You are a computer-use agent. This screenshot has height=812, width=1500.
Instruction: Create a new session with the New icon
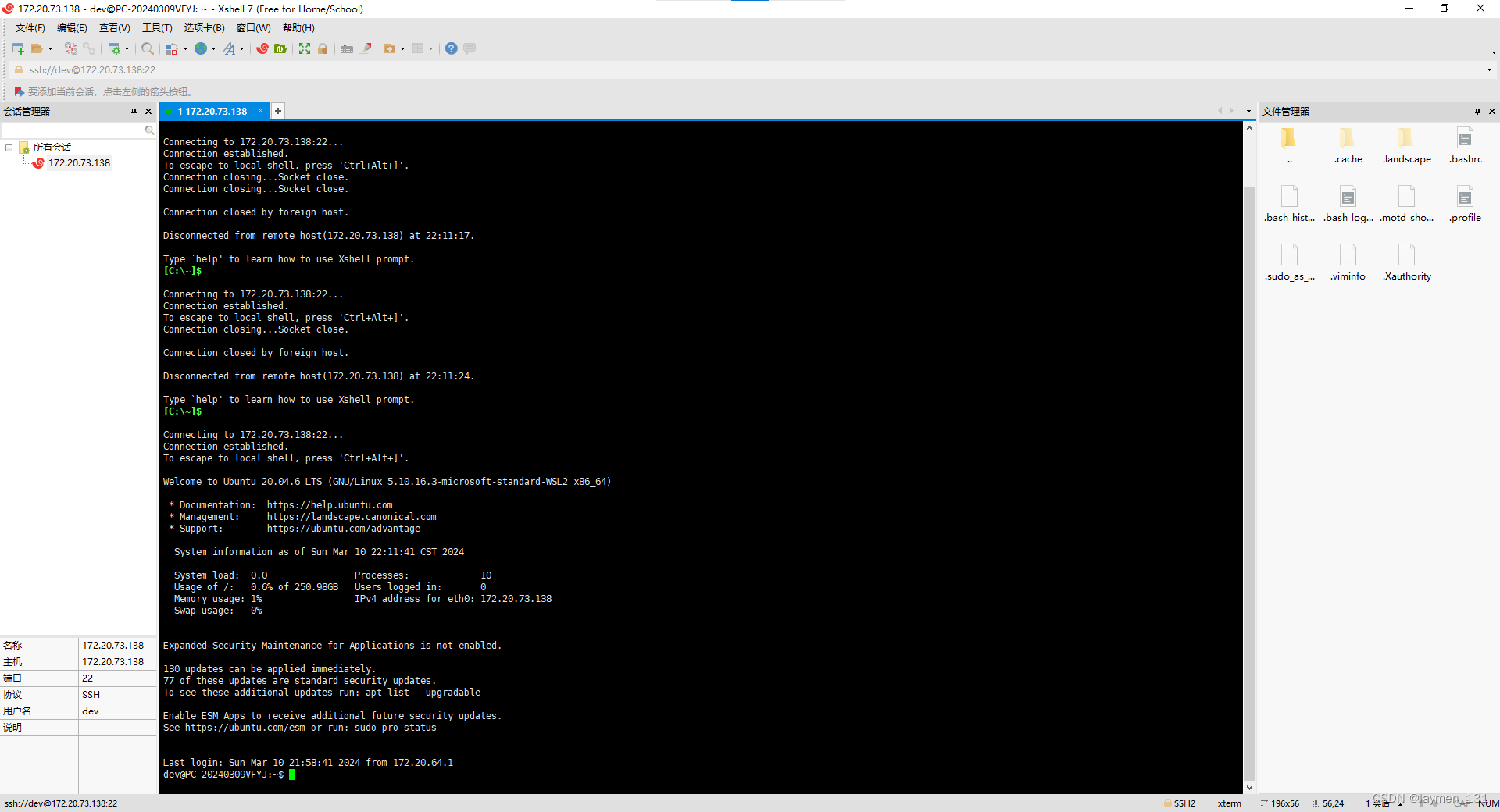(16, 48)
